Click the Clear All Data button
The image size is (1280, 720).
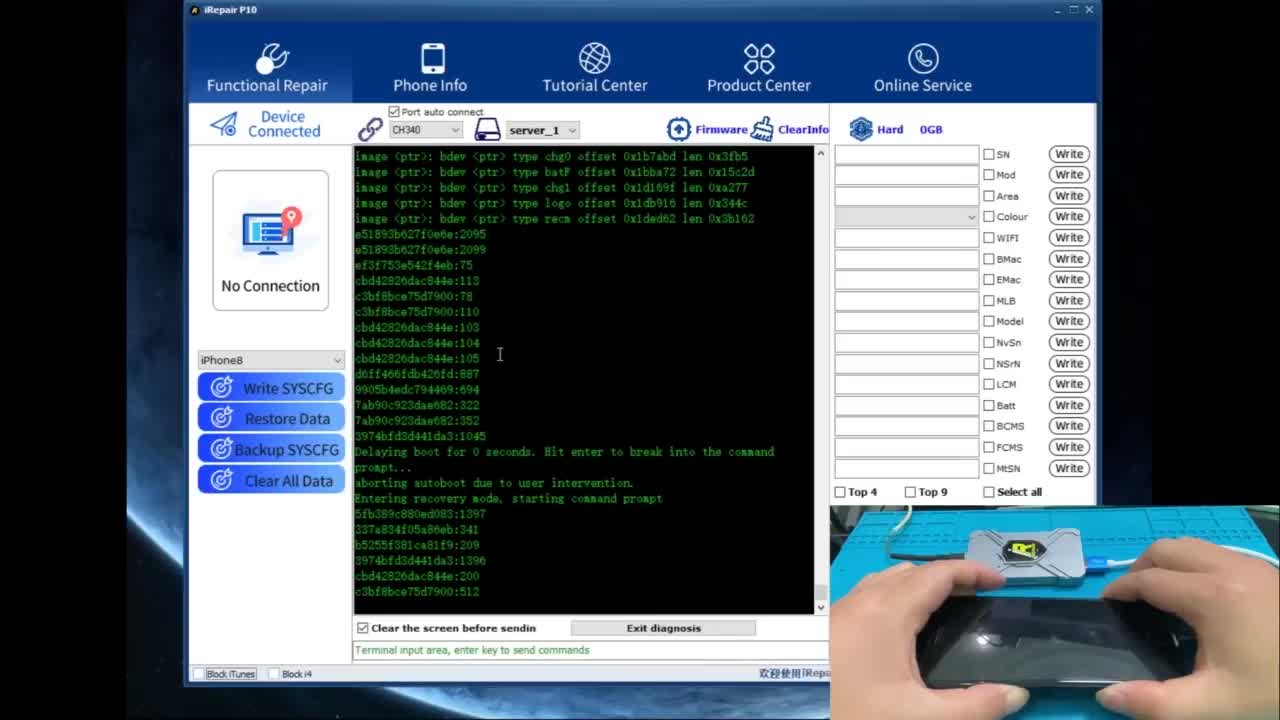click(271, 481)
